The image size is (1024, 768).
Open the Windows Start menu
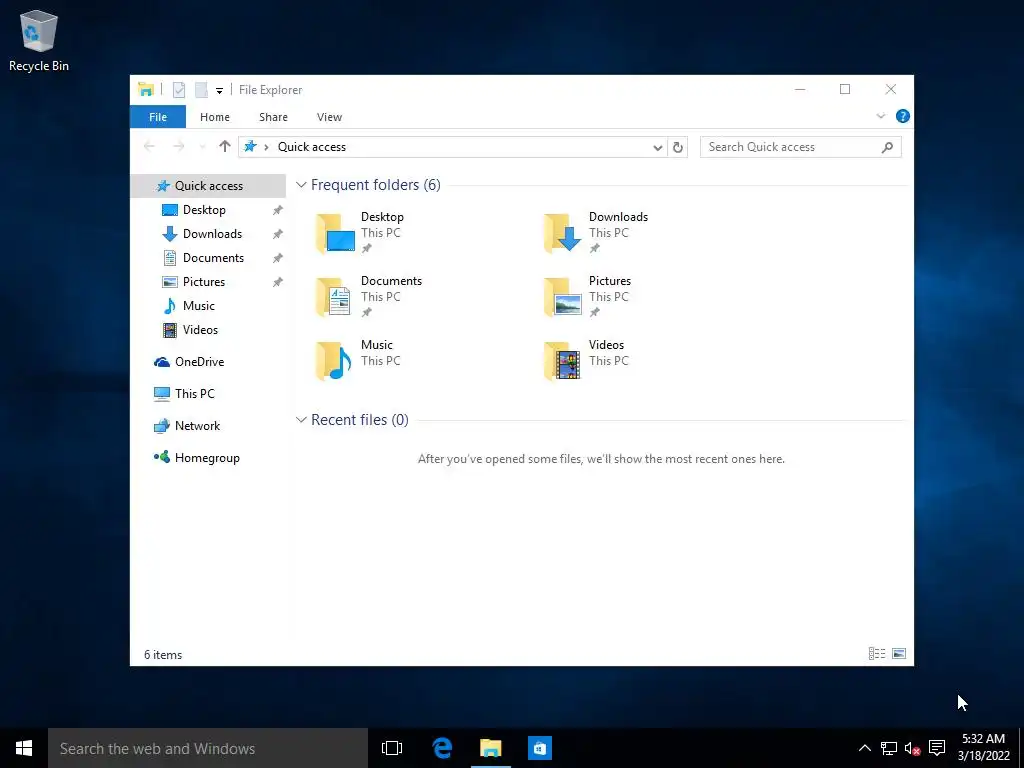point(24,748)
